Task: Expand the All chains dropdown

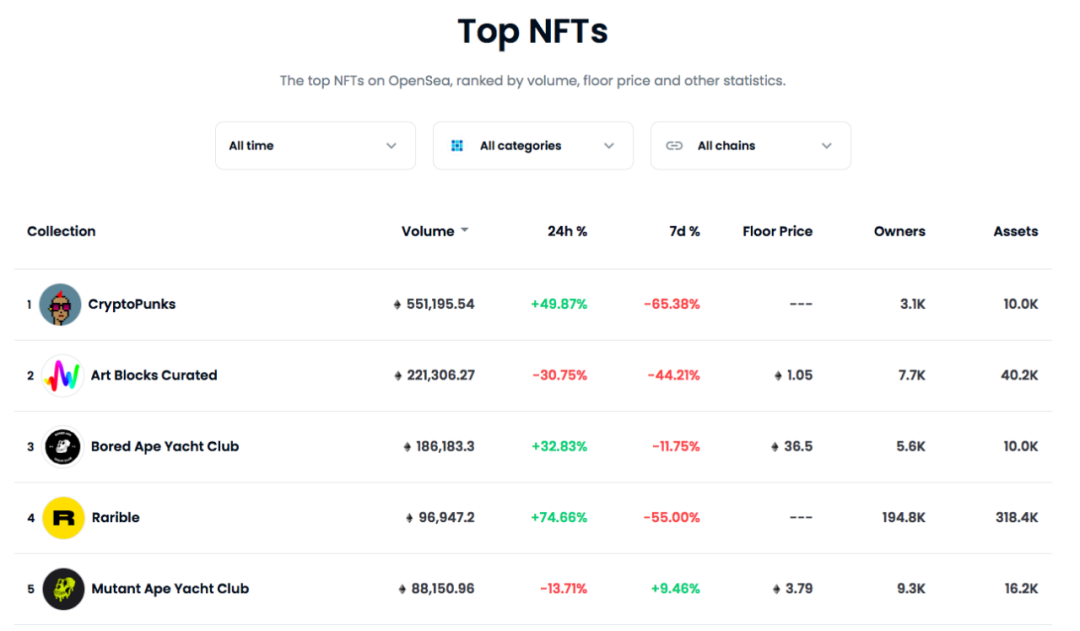Action: [x=751, y=145]
